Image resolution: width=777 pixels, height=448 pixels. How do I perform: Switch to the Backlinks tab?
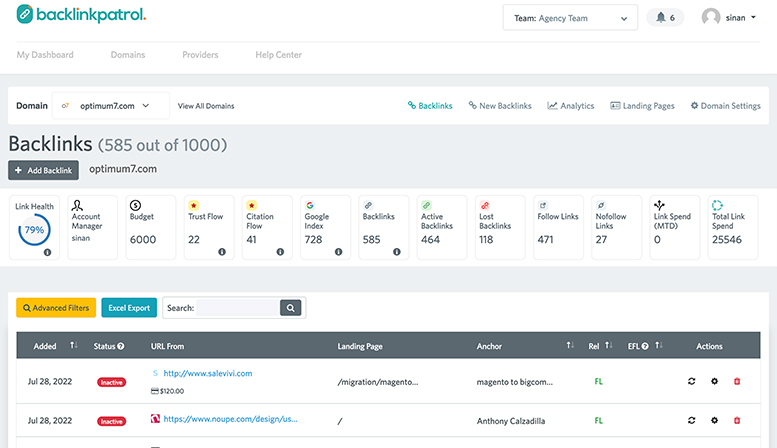tap(430, 106)
